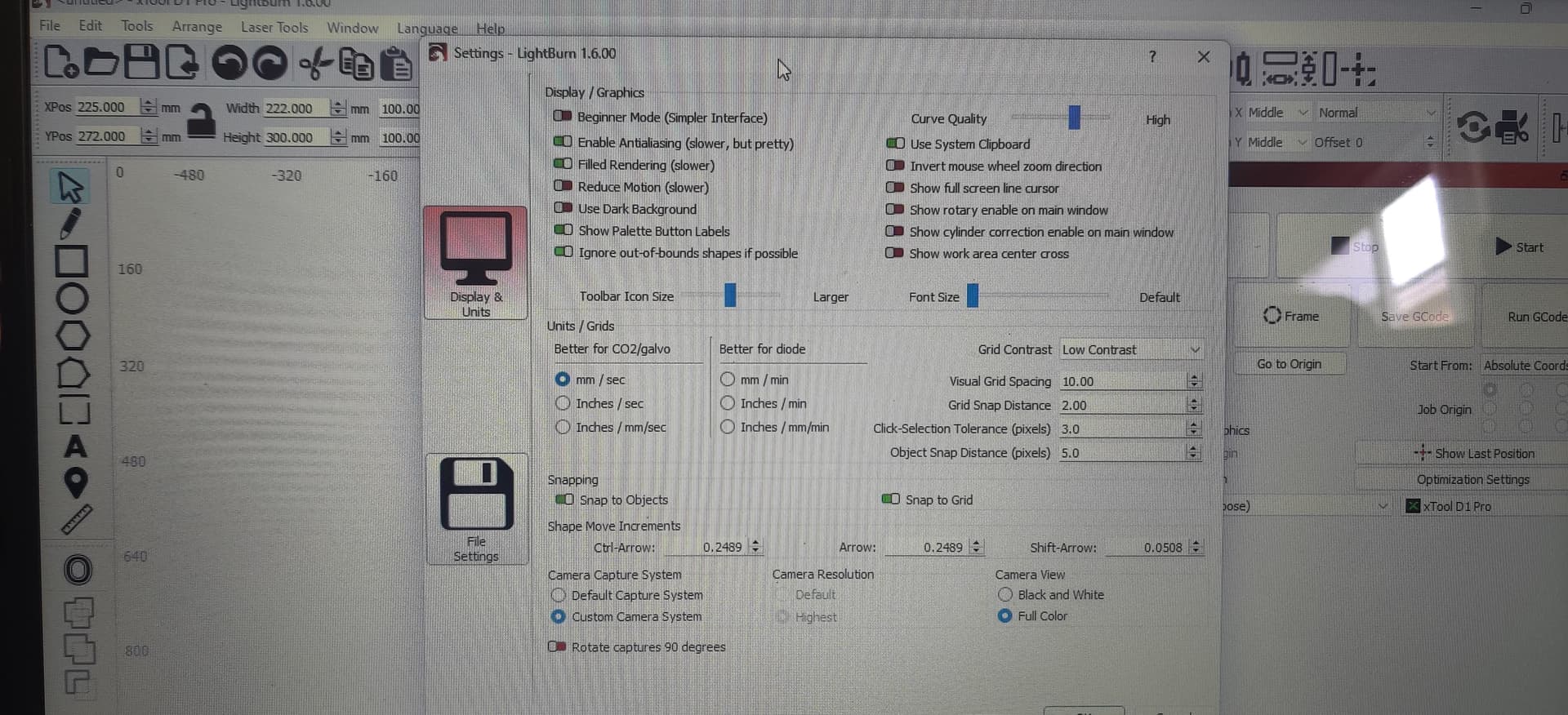The image size is (1568, 715).
Task: Click the Redo arrow icon
Action: click(269, 63)
